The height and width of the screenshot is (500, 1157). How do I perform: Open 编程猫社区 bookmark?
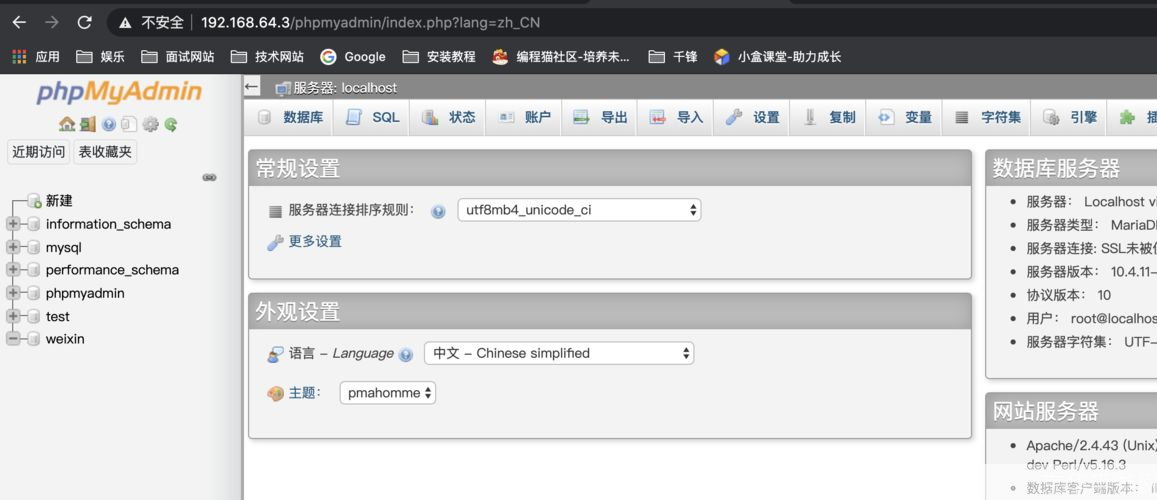point(561,57)
